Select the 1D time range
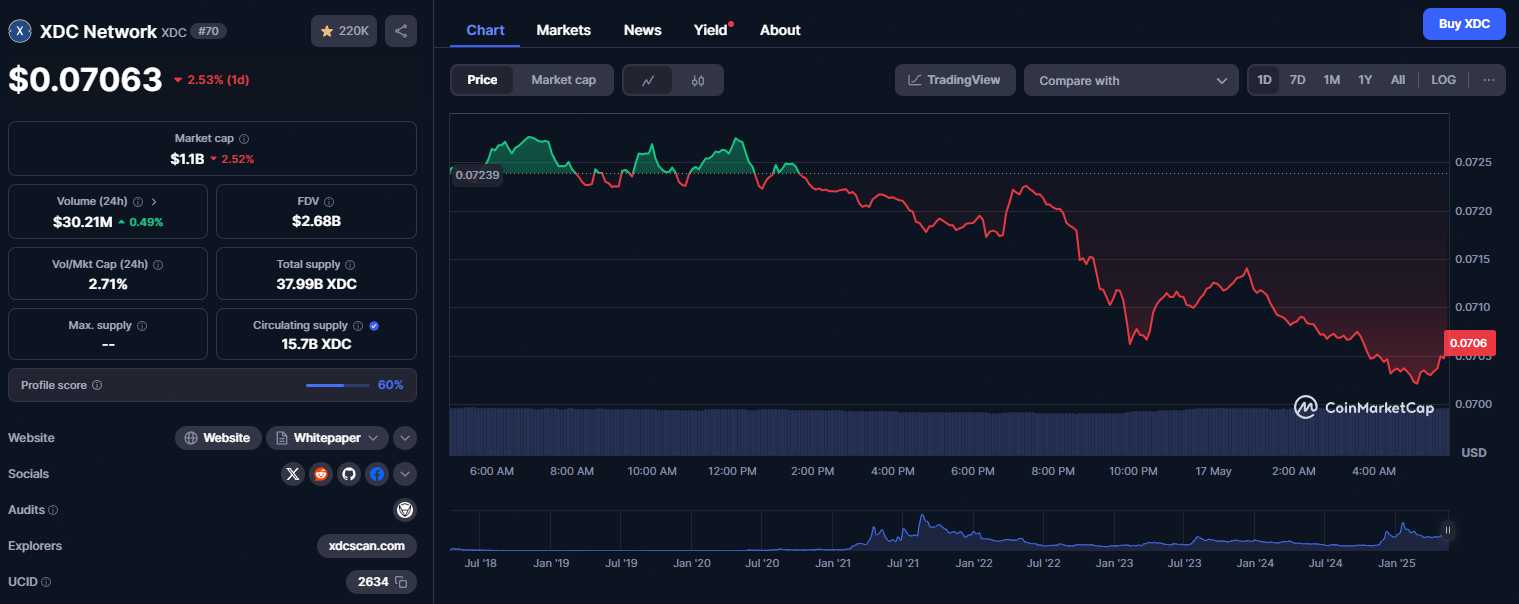 1265,80
